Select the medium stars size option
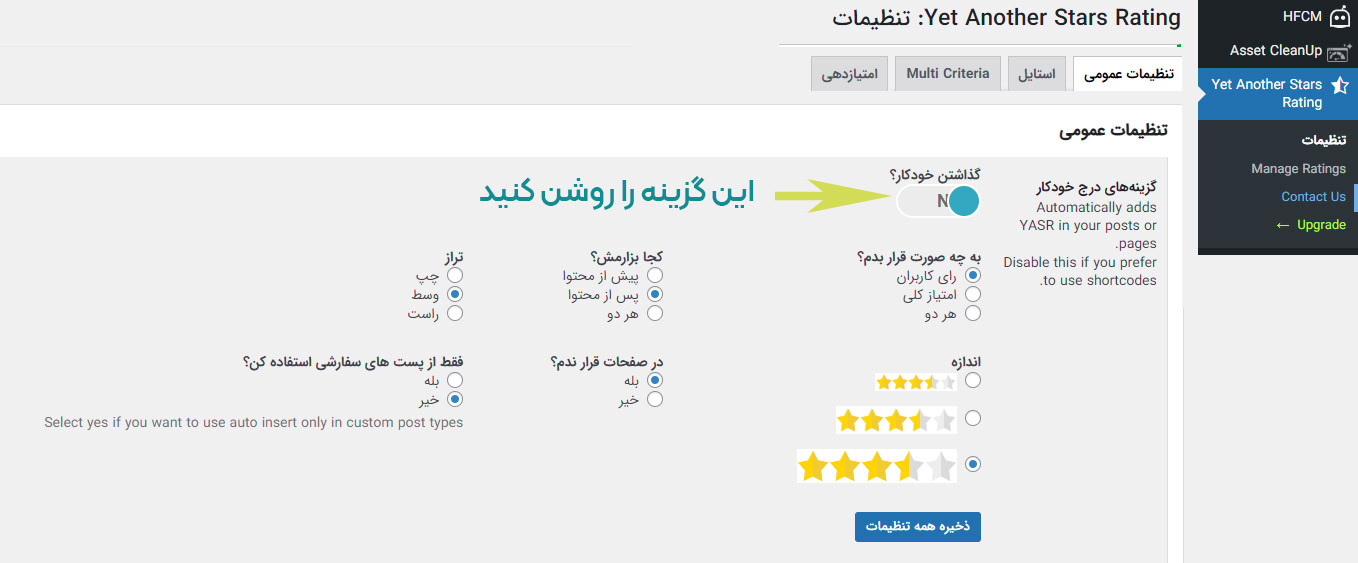The width and height of the screenshot is (1358, 563). (973, 418)
